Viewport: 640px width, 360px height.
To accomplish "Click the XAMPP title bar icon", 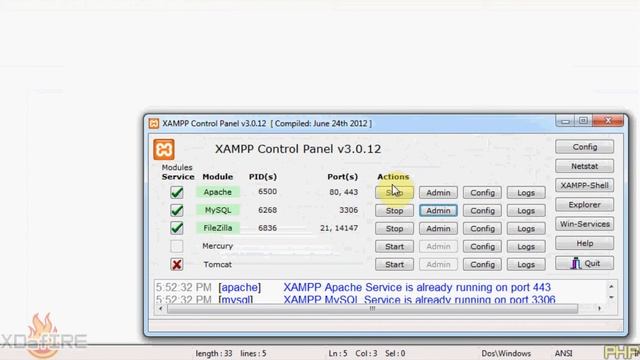I will (x=154, y=123).
